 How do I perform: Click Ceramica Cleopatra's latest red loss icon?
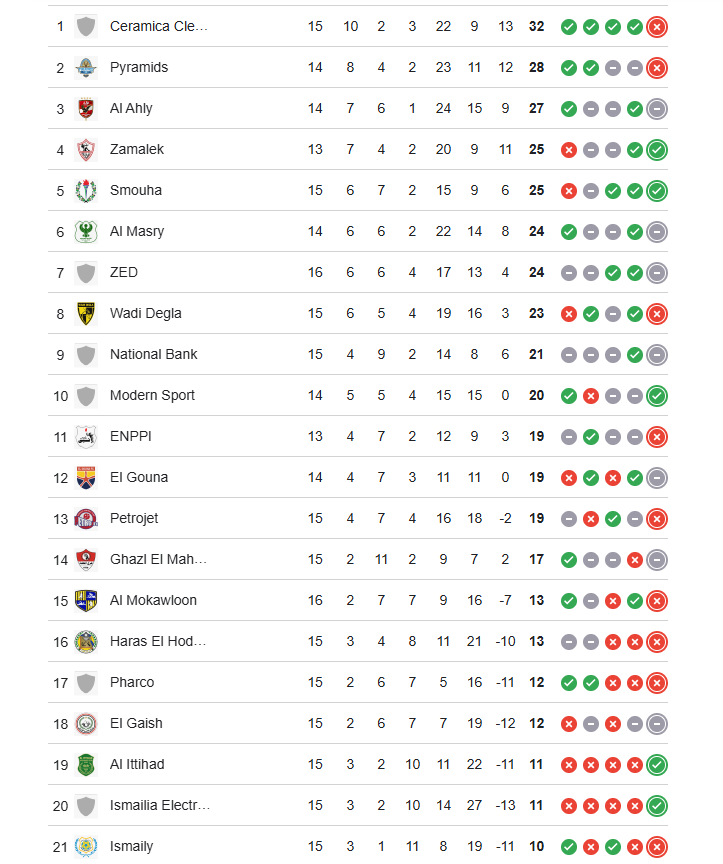(657, 27)
